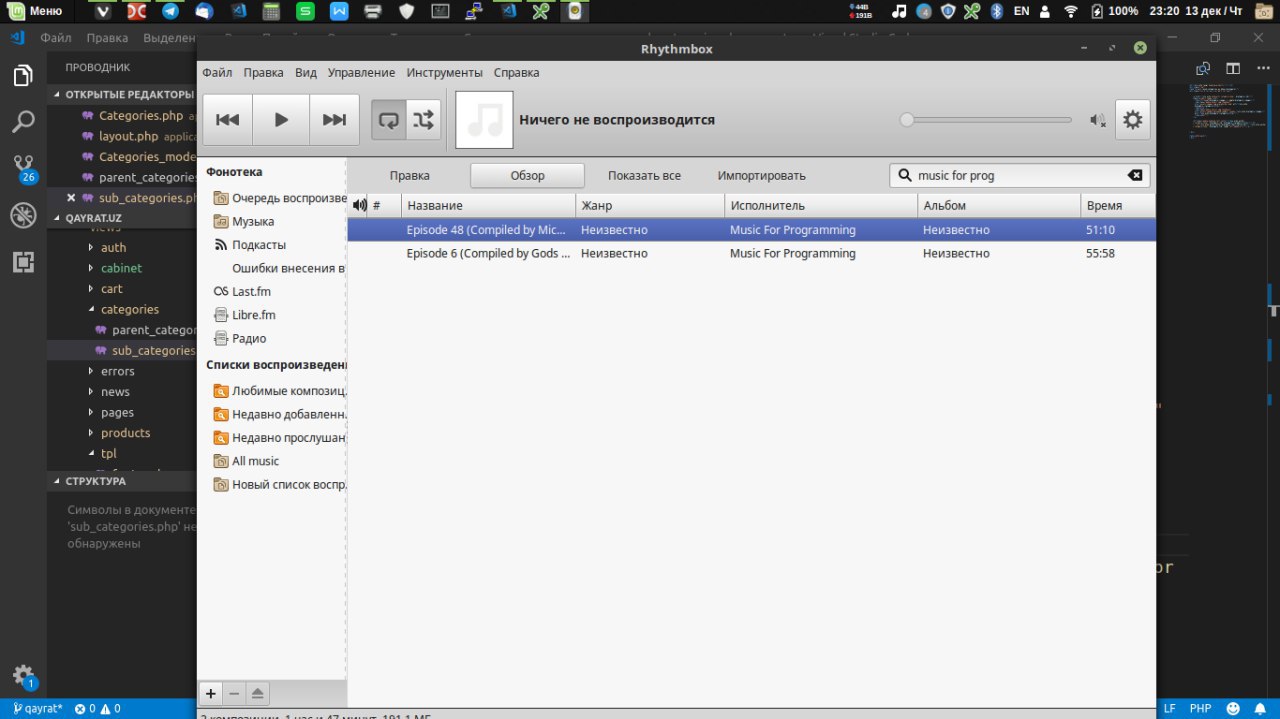Open the Правка menu in Rhythmbox
This screenshot has width=1280, height=719.
coord(263,73)
